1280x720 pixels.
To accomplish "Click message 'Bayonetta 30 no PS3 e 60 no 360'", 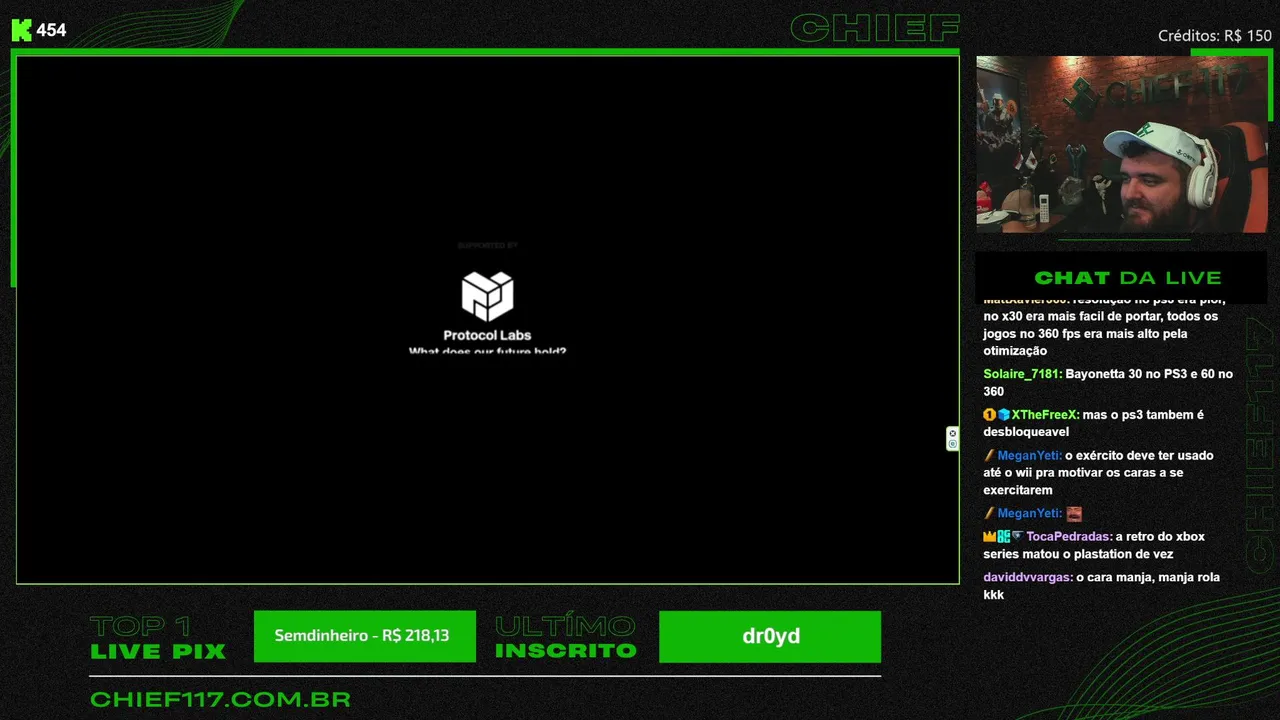I will (x=1108, y=382).
